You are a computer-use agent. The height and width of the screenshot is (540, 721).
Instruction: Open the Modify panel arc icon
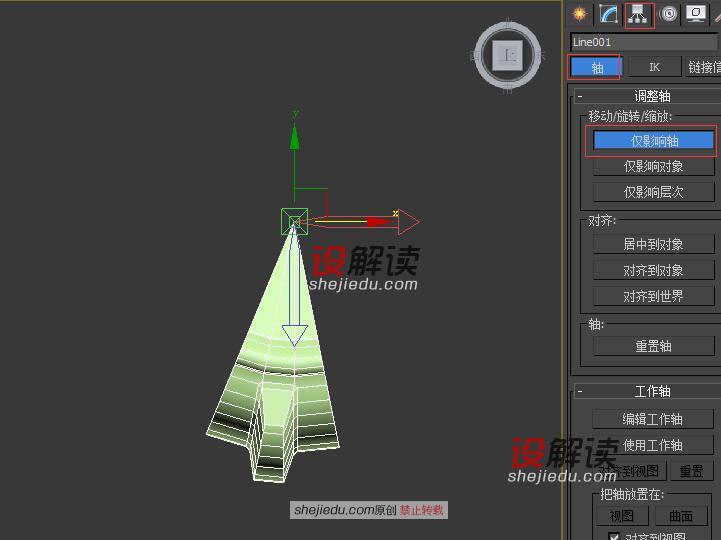[x=608, y=14]
